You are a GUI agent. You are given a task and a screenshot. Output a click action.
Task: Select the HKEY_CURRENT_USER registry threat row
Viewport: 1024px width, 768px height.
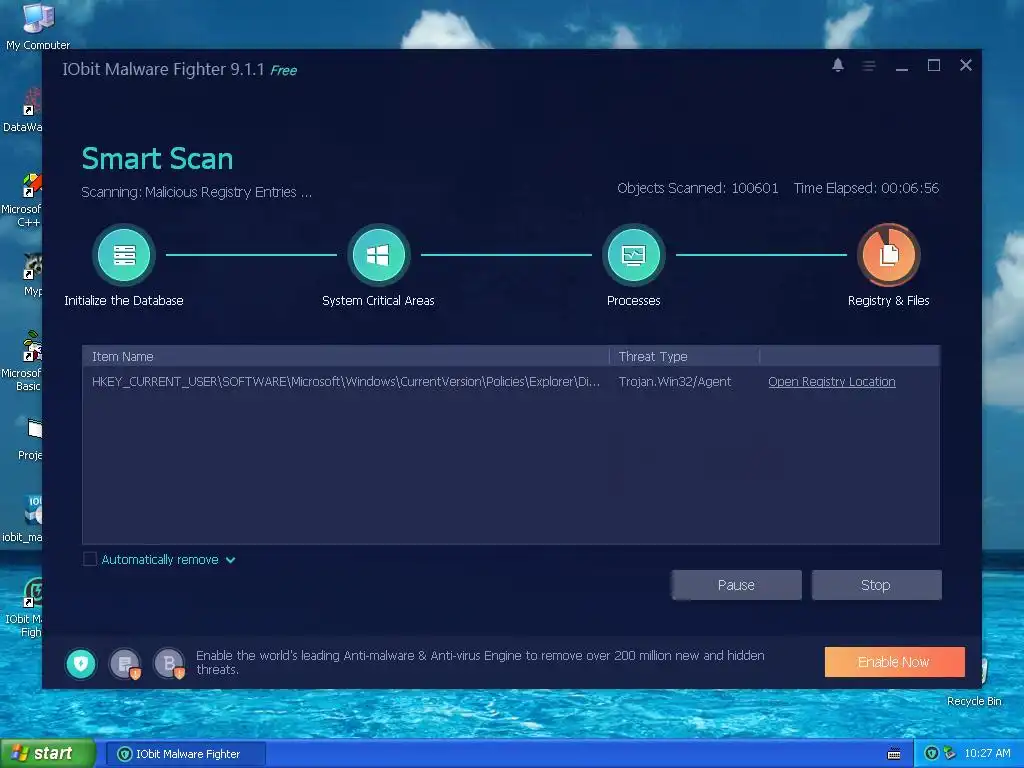click(511, 381)
